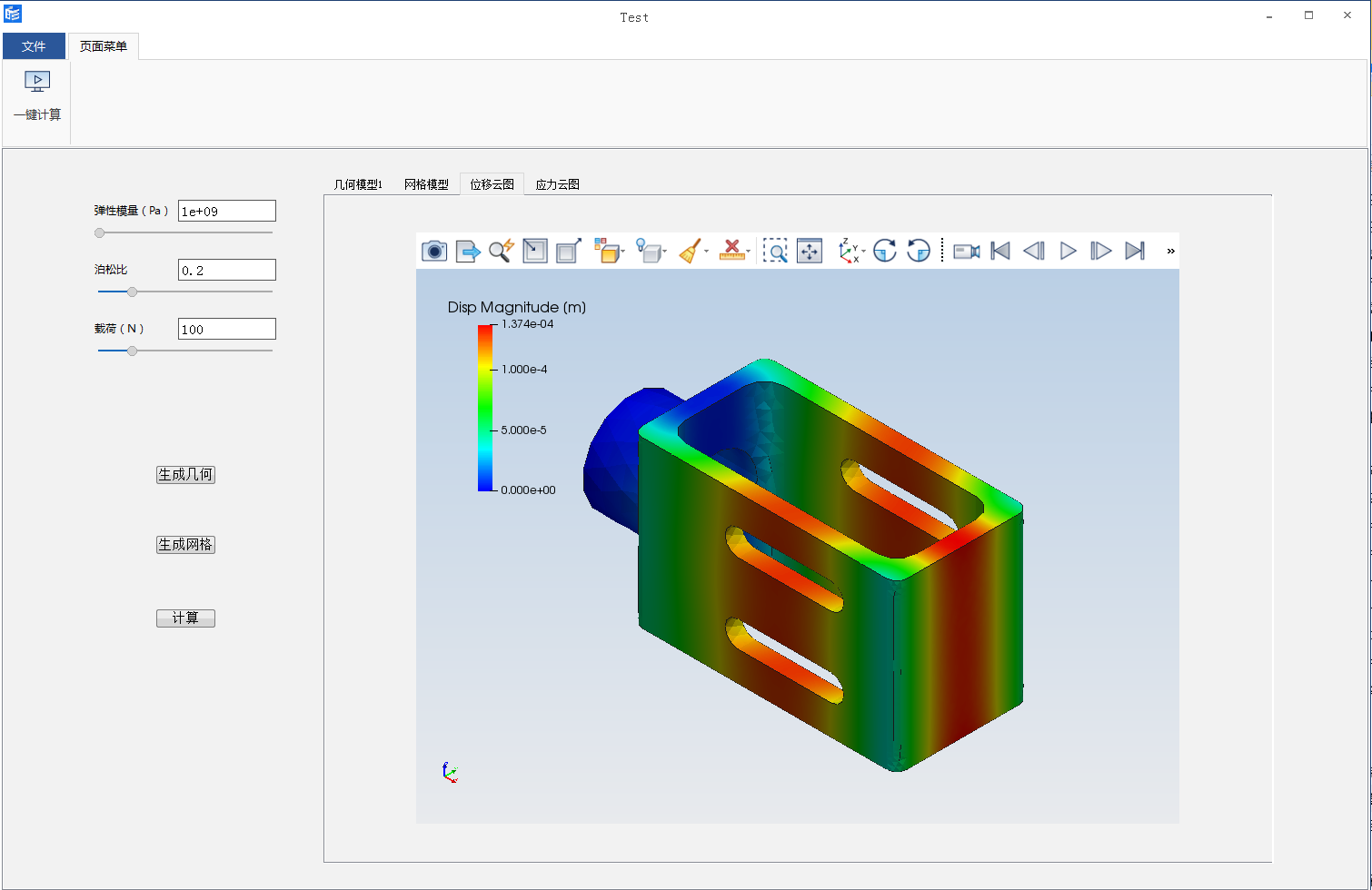This screenshot has width=1372, height=890.
Task: Open dropdown arrow beside light bulb icon
Action: point(664,252)
